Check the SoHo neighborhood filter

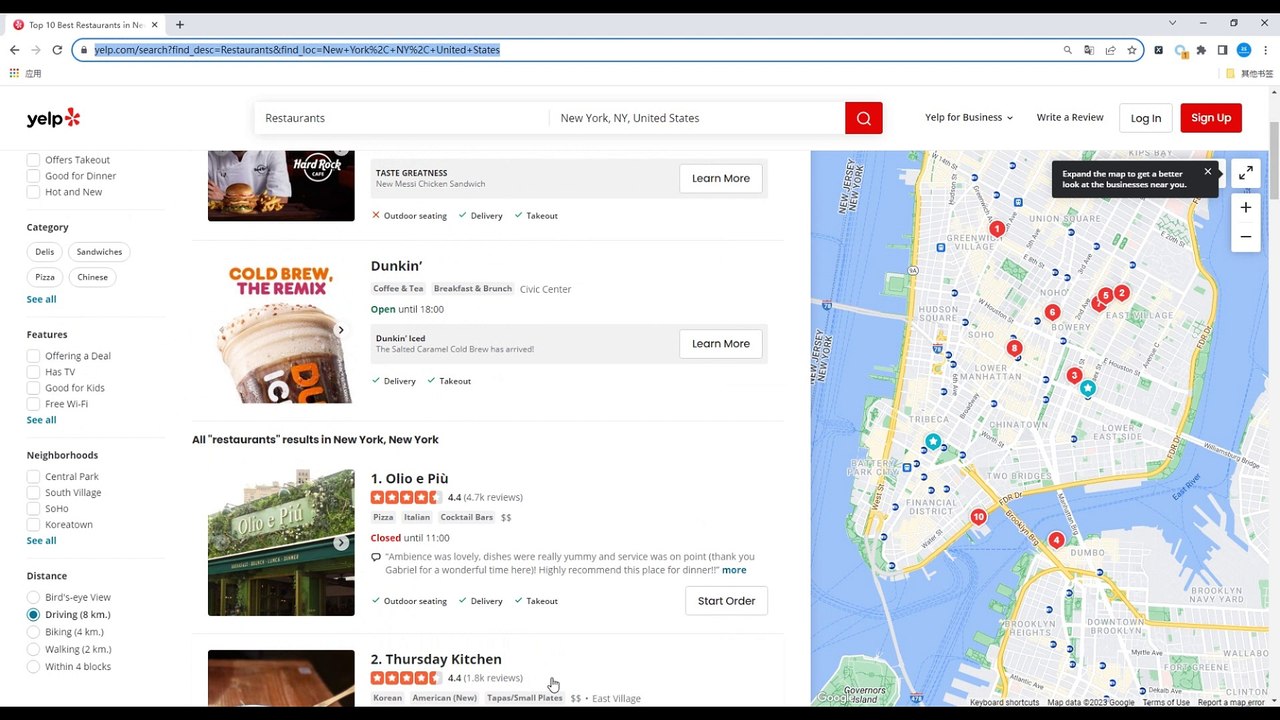tap(33, 509)
